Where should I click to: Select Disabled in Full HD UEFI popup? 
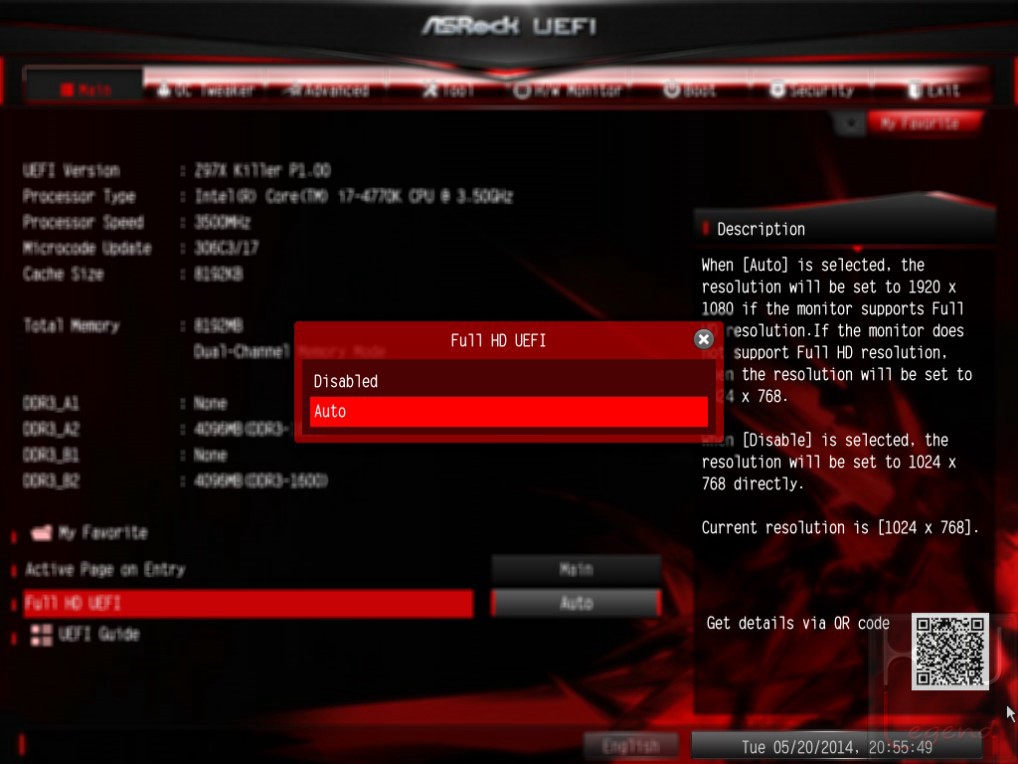click(508, 381)
